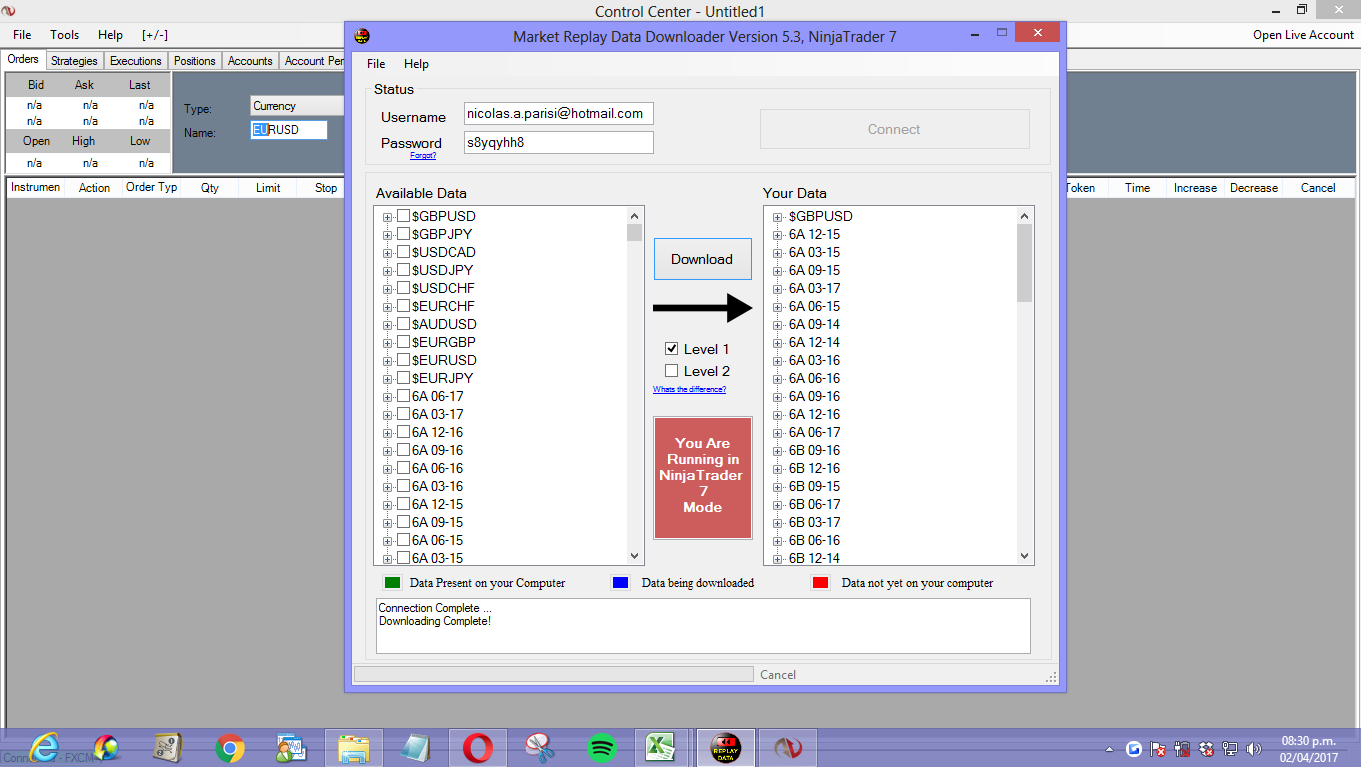
Task: Expand the 6B 12-14 node in Your Data
Action: 778,559
